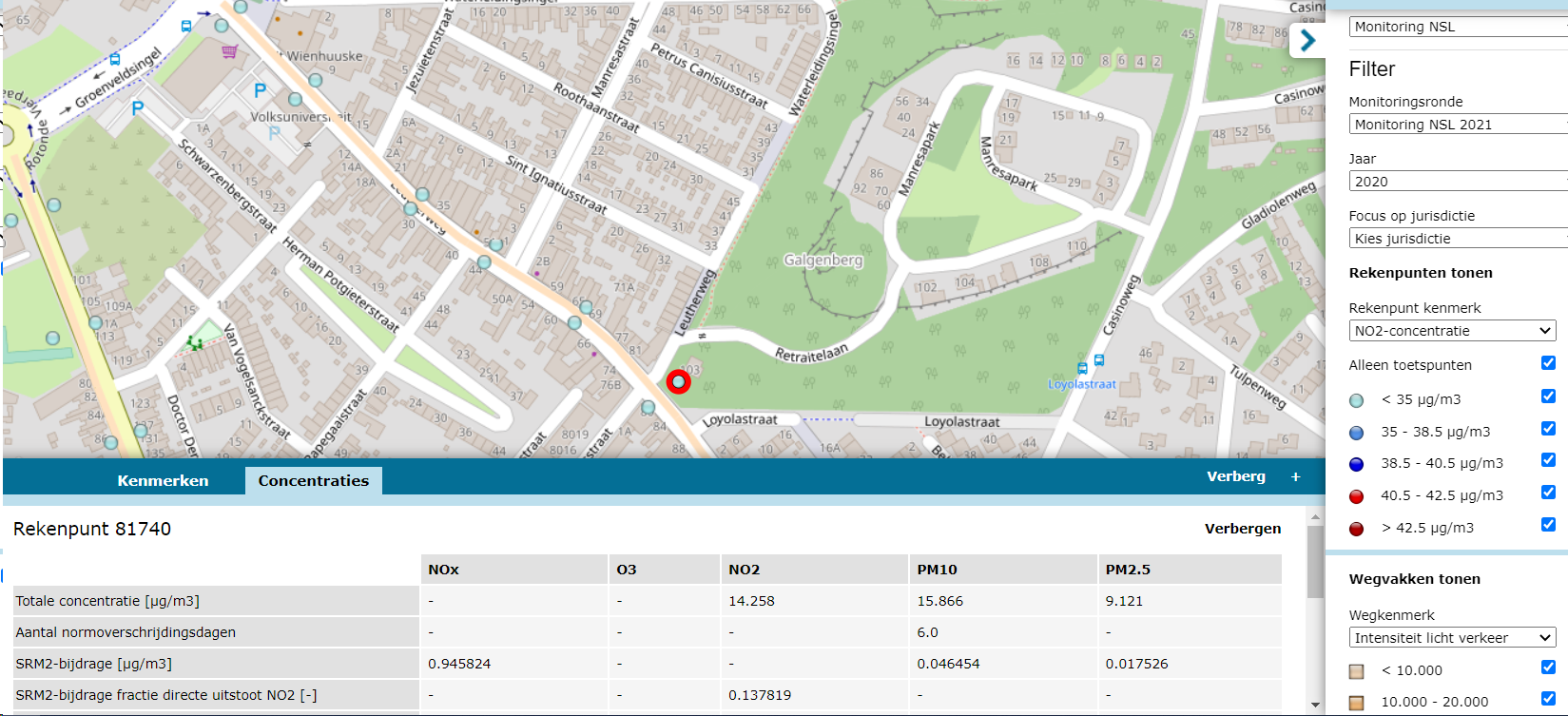This screenshot has height=716, width=1568.
Task: Select the Concentraties tab
Action: (314, 481)
